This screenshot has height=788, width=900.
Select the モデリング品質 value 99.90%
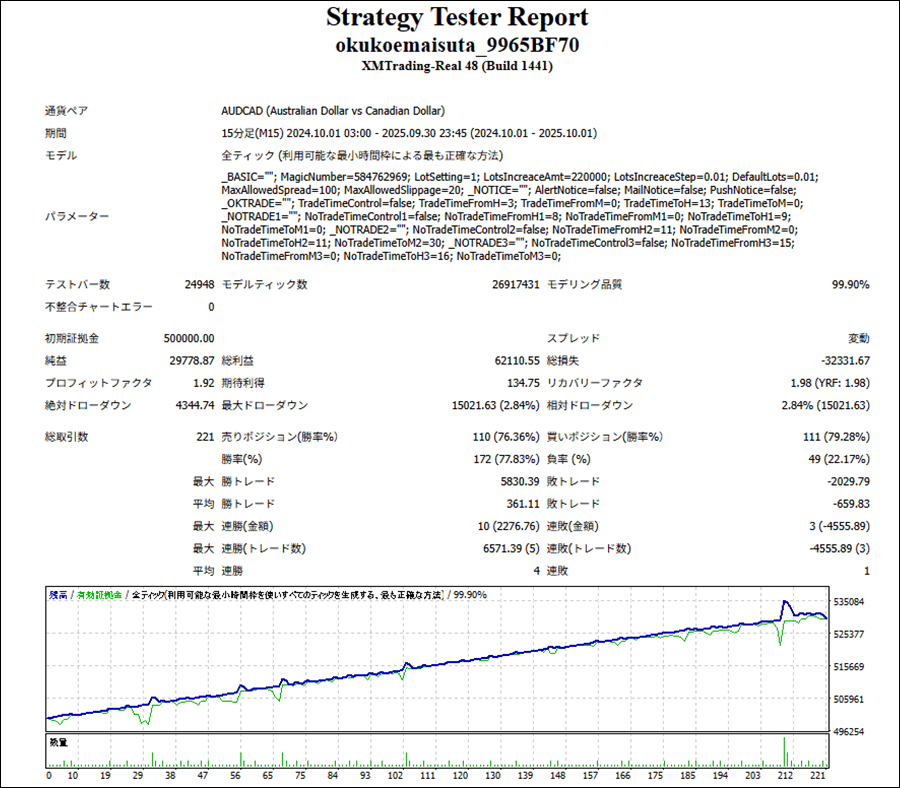coord(850,285)
